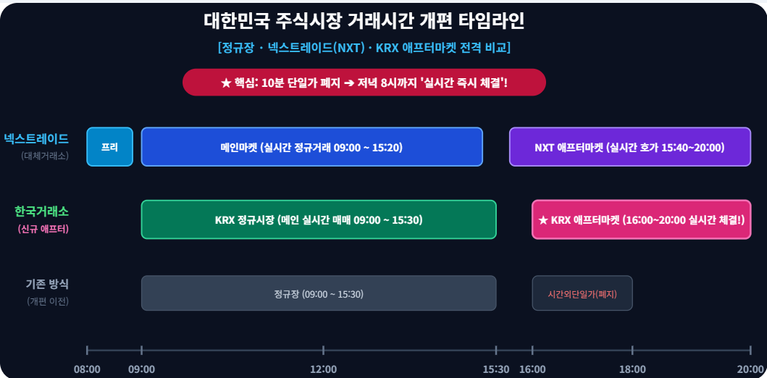Click the red 핵심 highlight banner
Screen dimensions: 767x378
point(364,82)
